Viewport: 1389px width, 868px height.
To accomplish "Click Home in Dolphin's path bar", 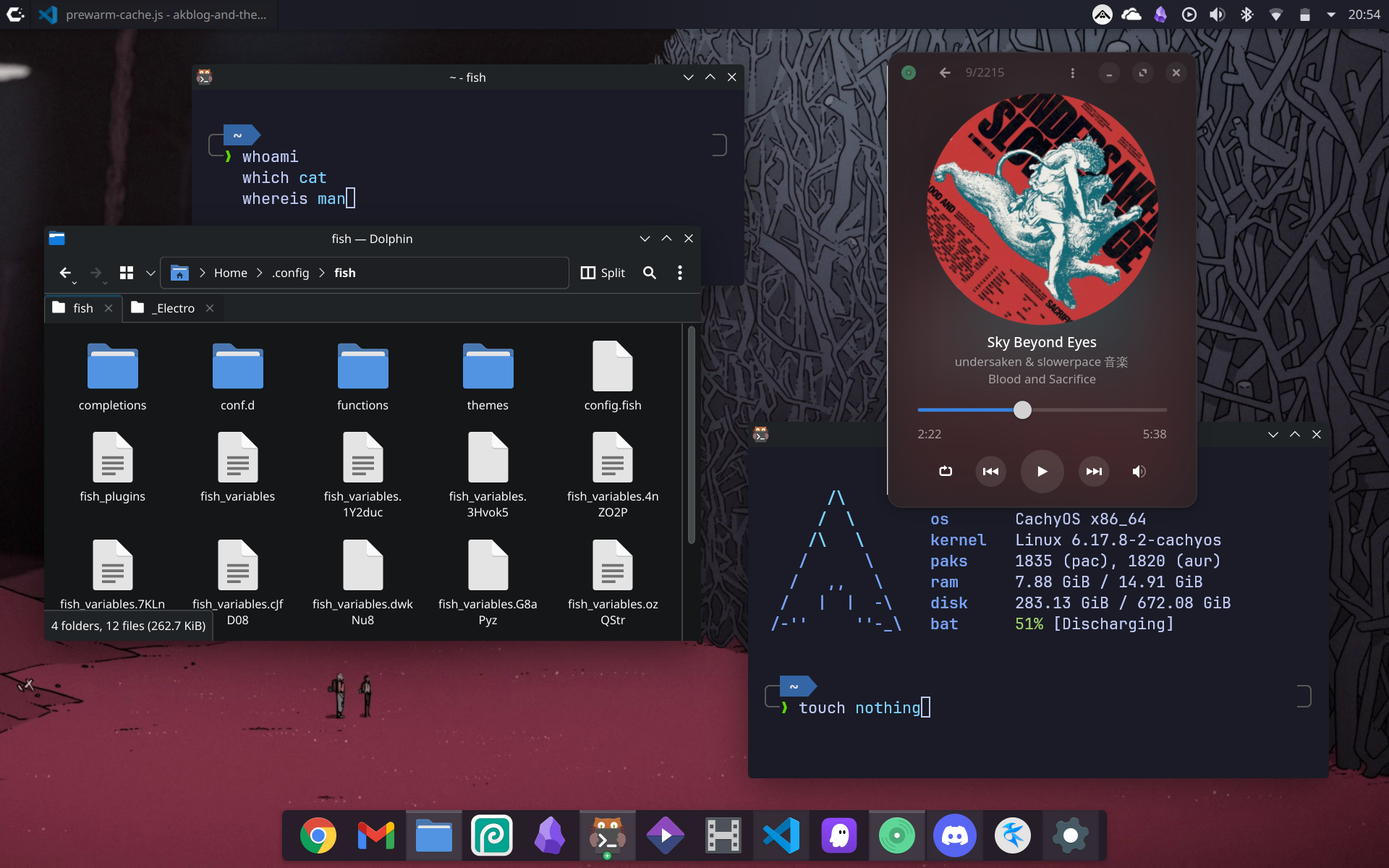I will tap(230, 273).
